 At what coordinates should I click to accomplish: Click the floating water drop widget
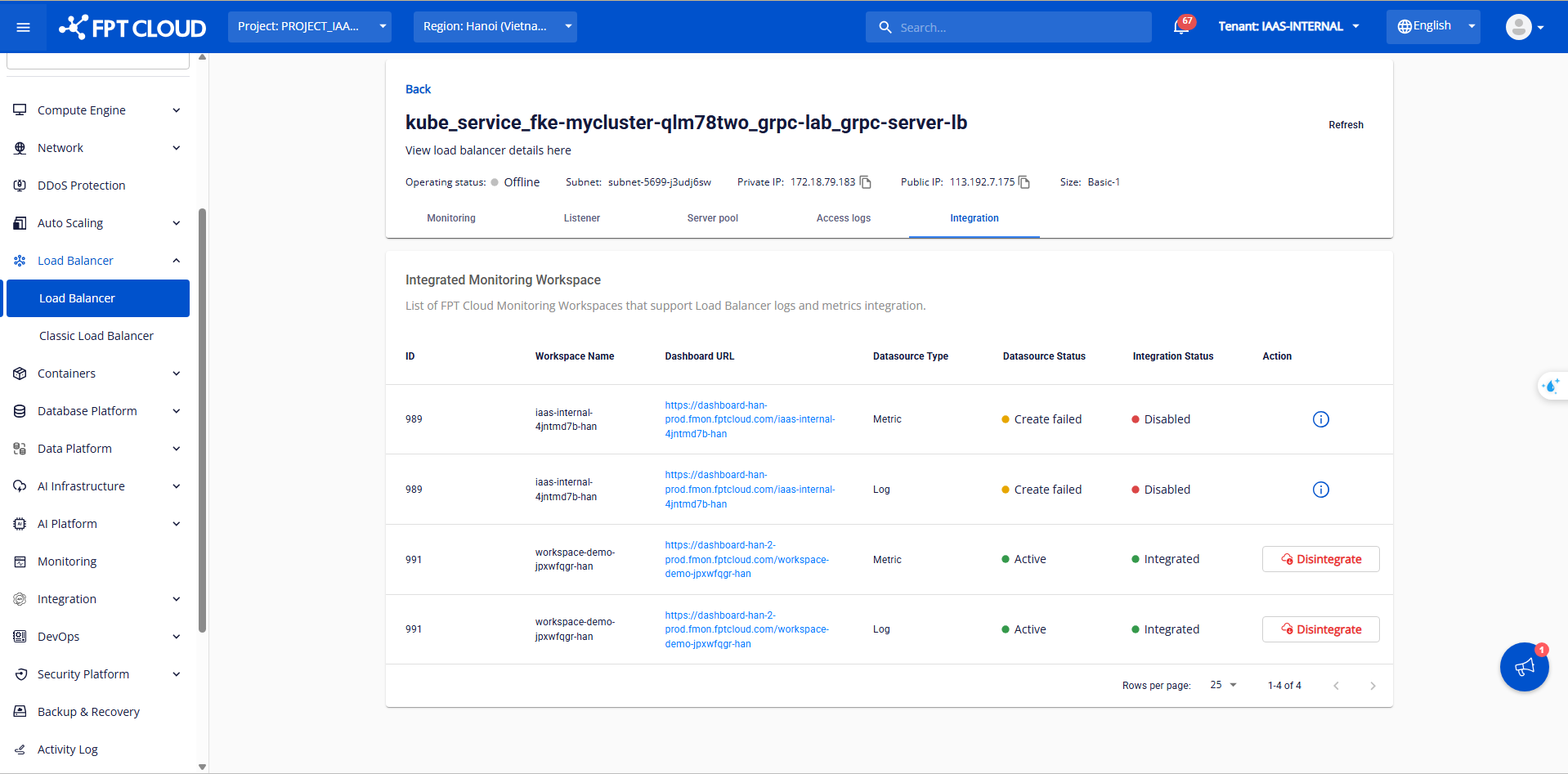click(1550, 386)
